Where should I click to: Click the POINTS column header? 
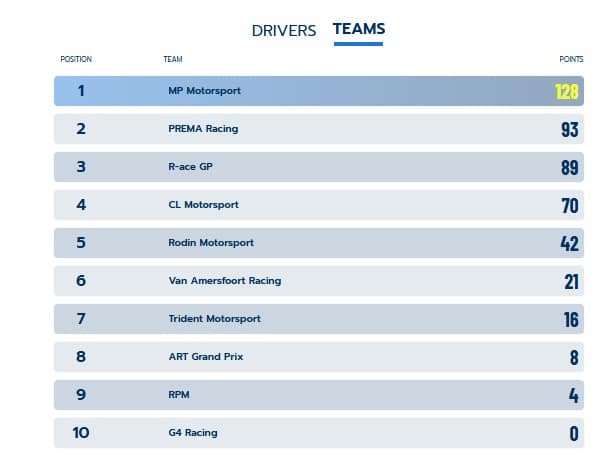571,59
